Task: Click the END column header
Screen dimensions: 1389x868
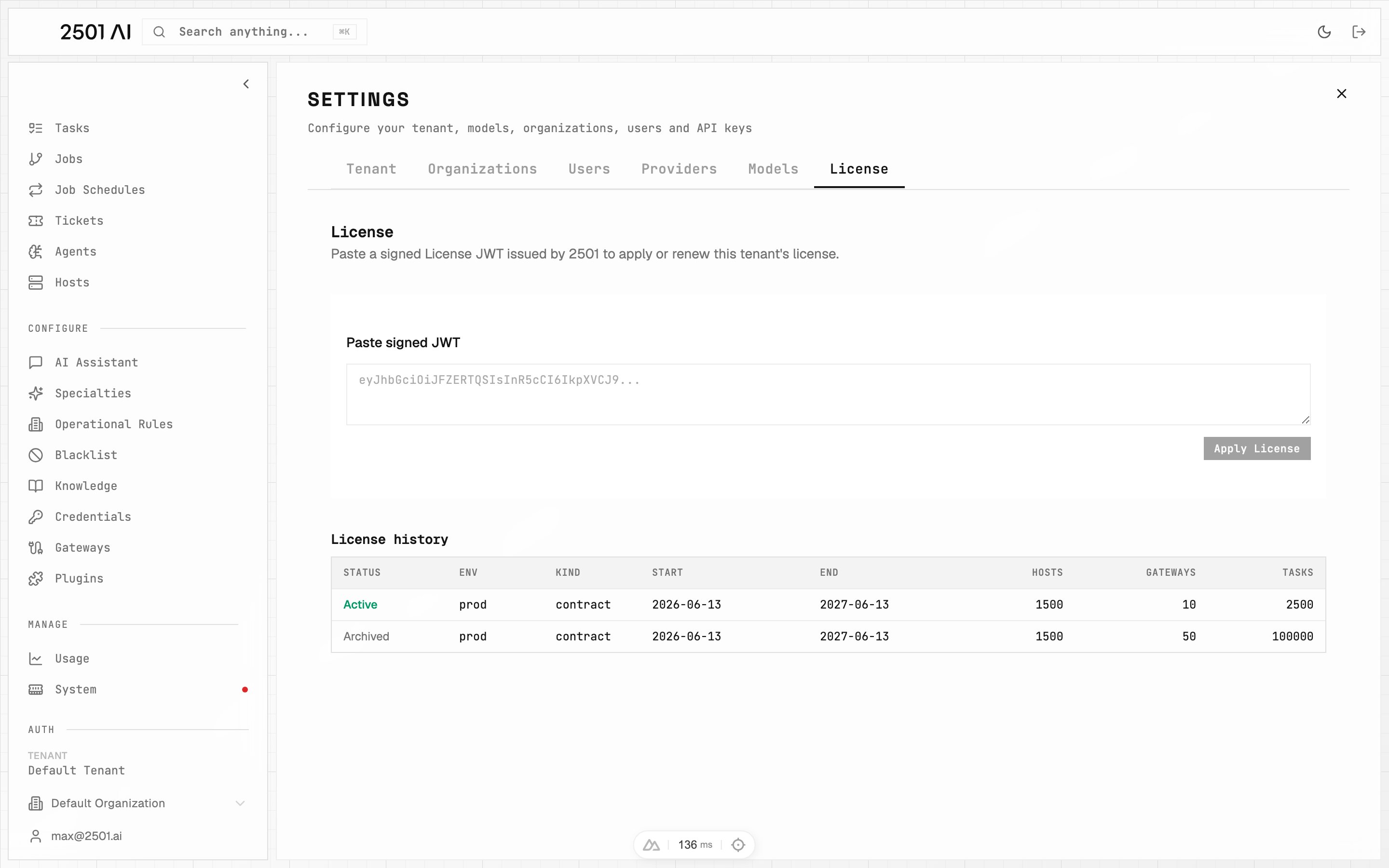Action: [829, 573]
